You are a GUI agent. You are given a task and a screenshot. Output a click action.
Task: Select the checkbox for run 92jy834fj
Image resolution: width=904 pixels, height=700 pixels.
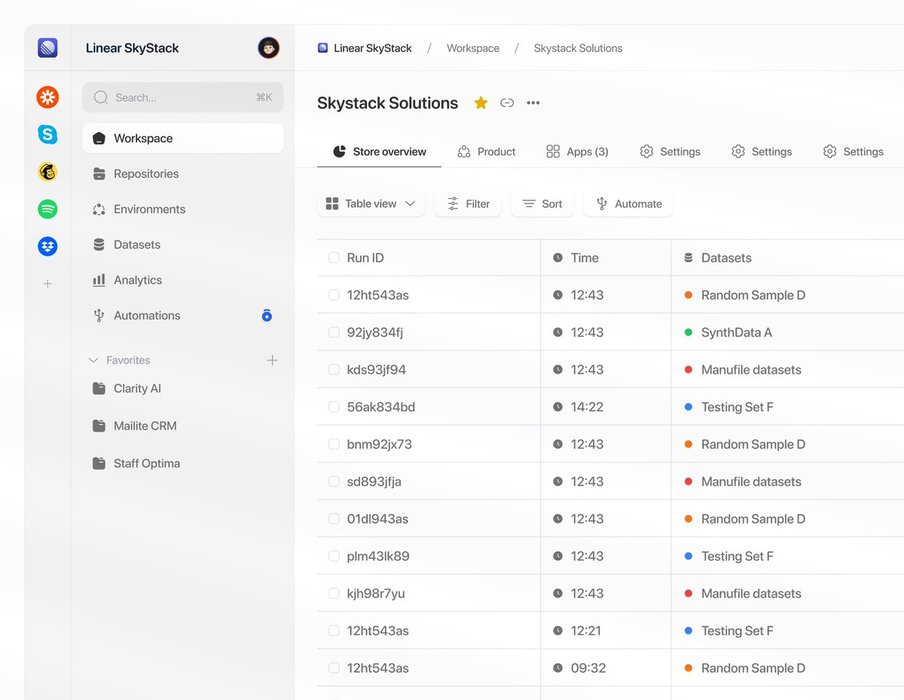[x=334, y=332]
